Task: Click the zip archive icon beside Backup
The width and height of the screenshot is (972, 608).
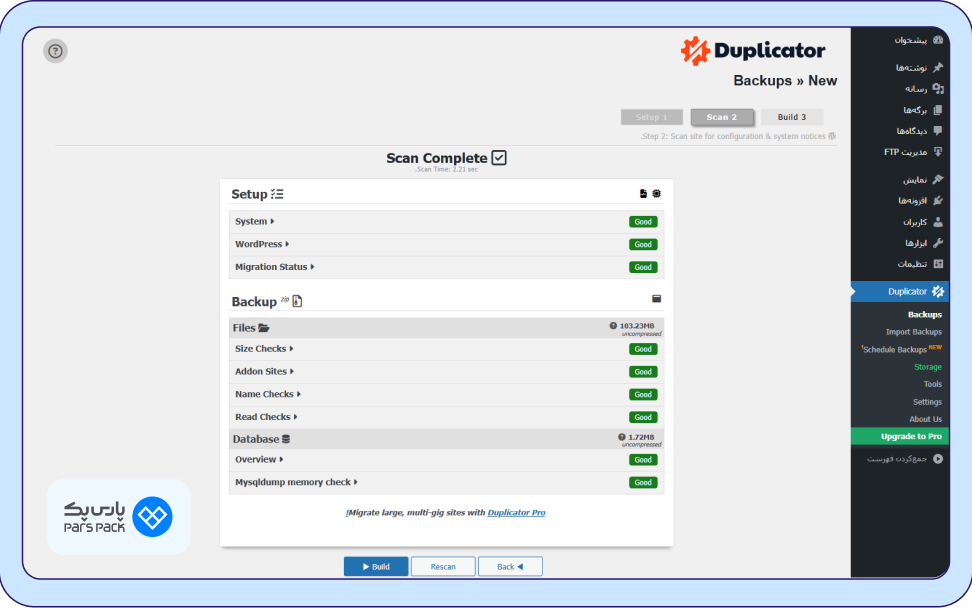Action: coord(297,301)
